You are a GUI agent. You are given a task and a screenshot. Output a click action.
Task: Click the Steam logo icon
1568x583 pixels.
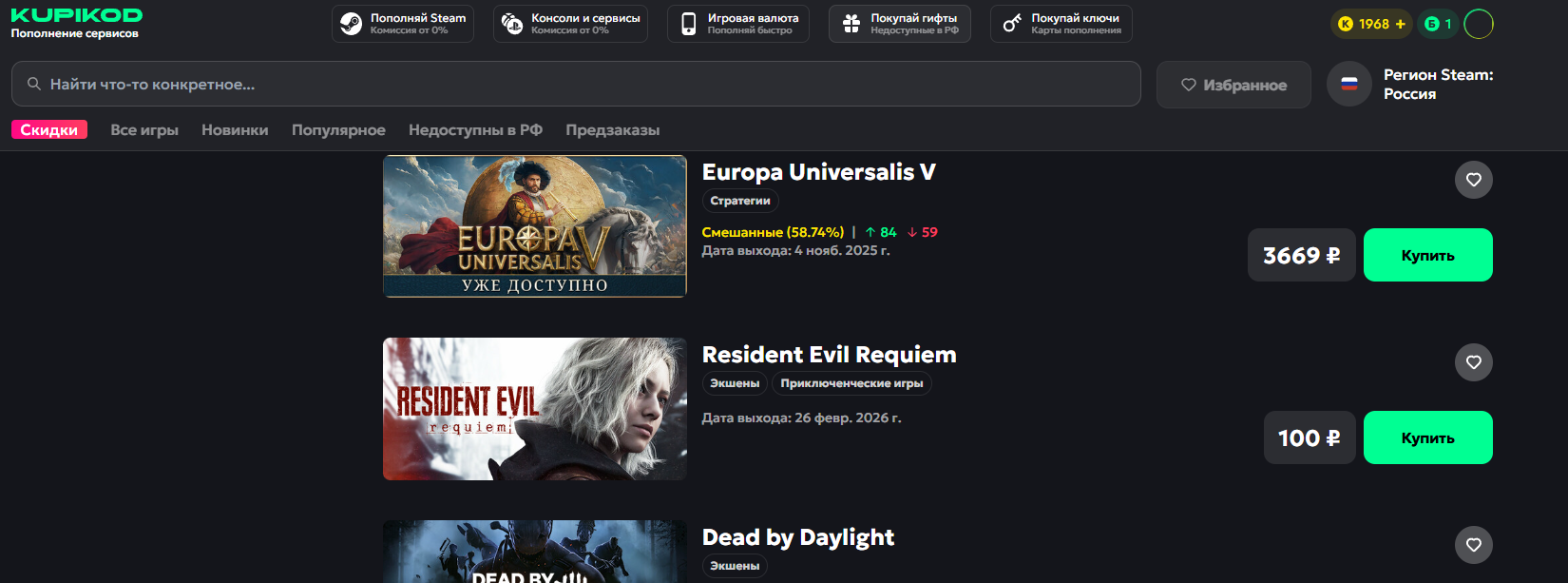351,24
